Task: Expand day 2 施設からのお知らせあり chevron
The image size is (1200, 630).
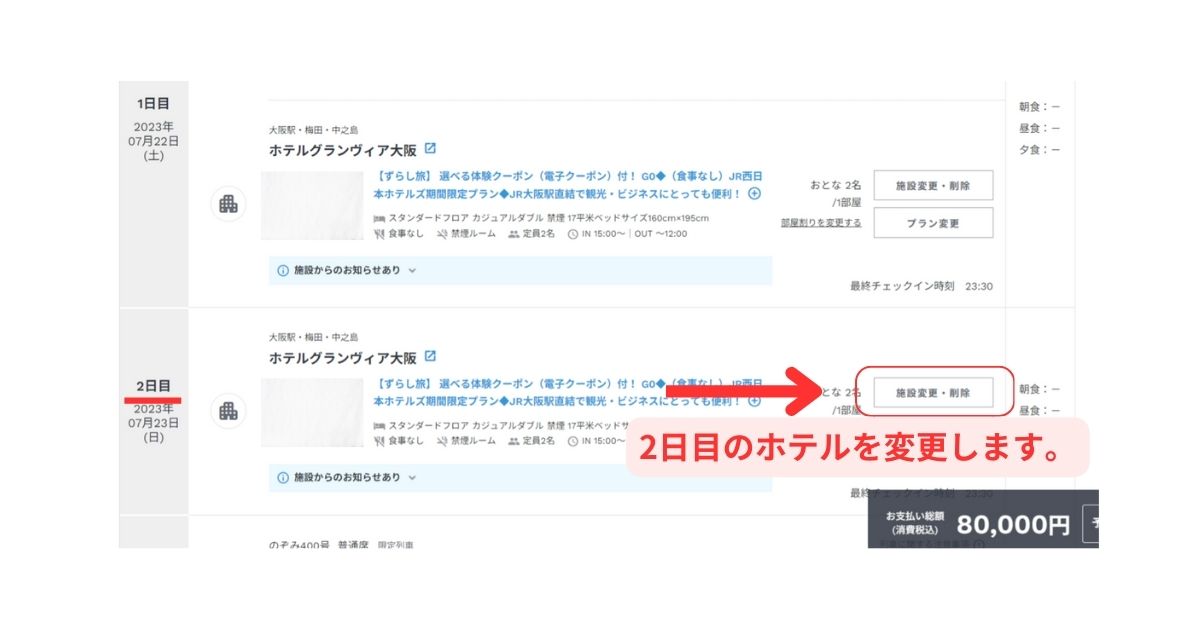Action: point(412,477)
